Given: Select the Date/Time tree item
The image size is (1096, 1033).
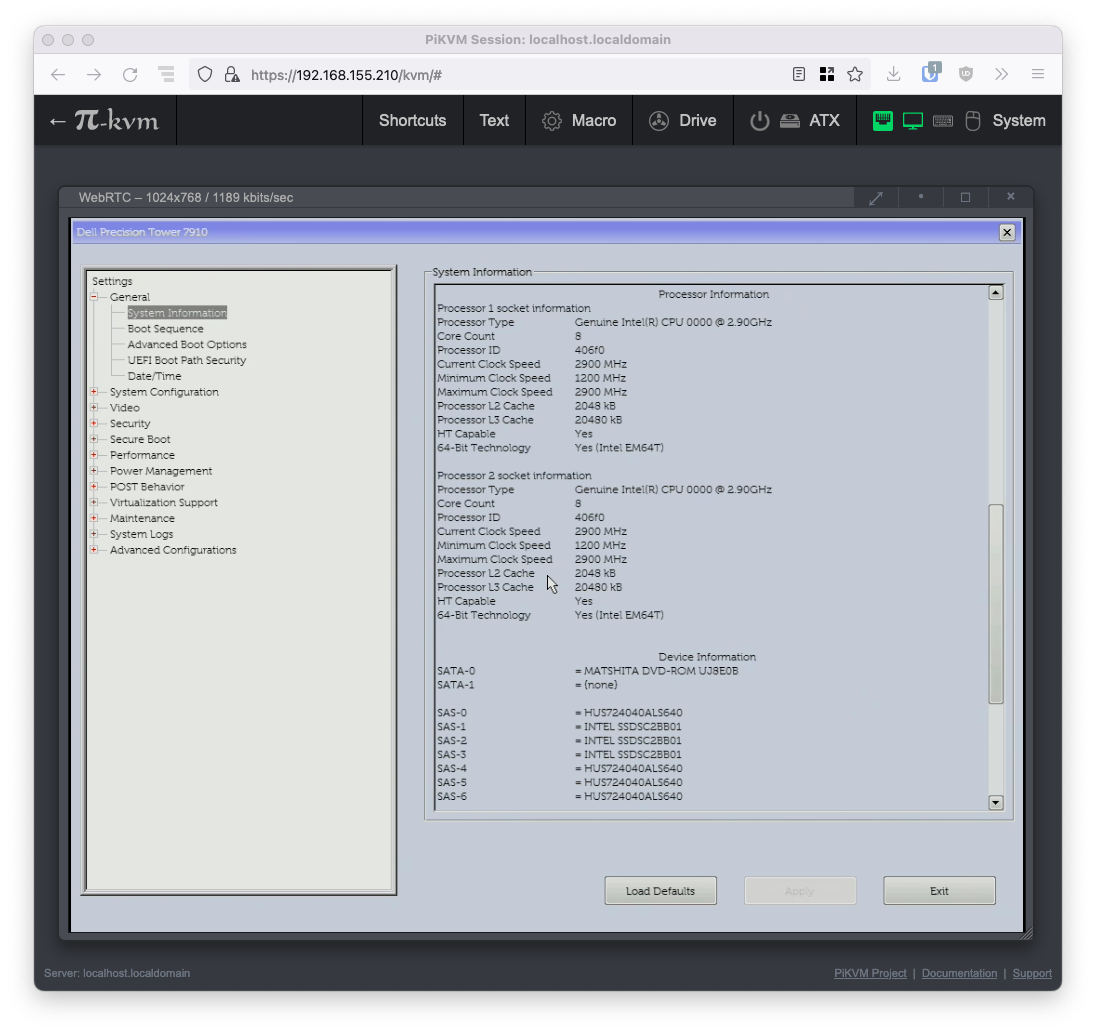Looking at the screenshot, I should pos(154,376).
